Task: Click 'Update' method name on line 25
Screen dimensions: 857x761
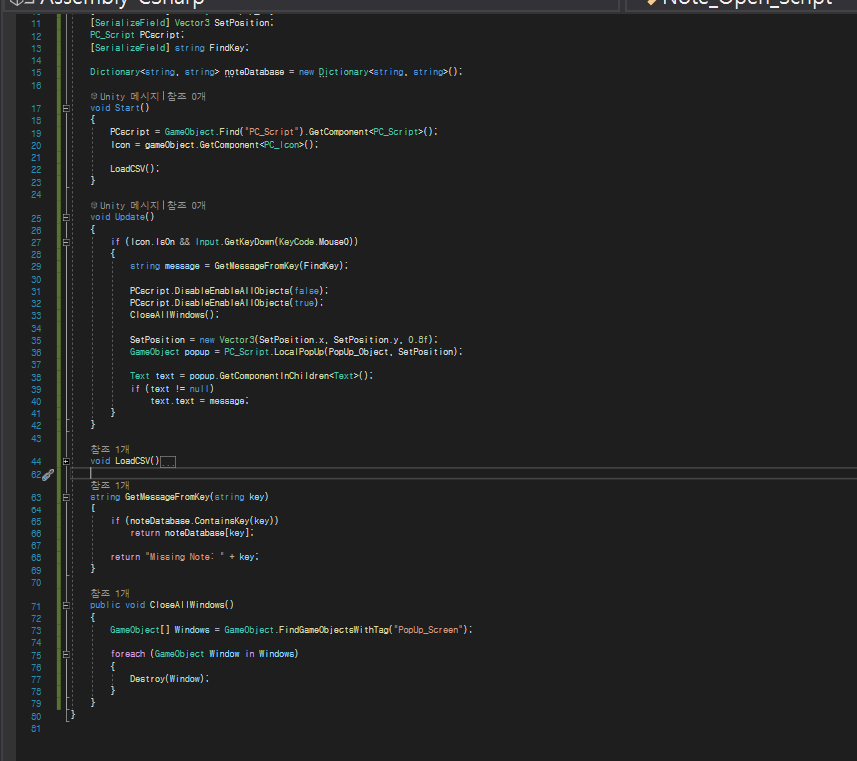Action: click(130, 217)
